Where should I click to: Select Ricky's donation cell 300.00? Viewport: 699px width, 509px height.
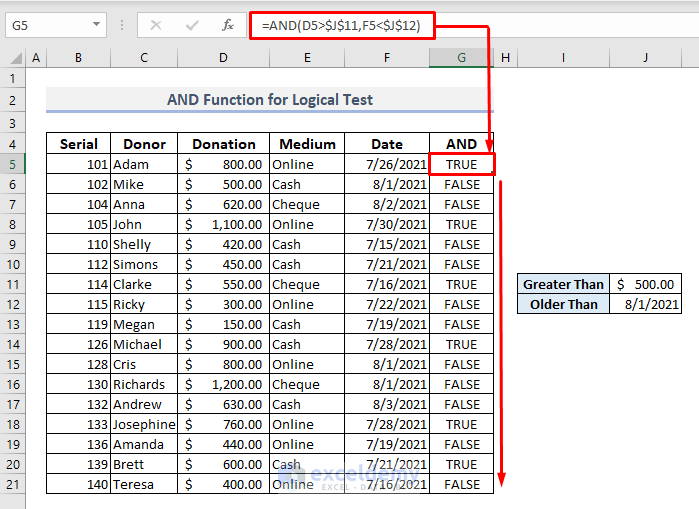223,304
